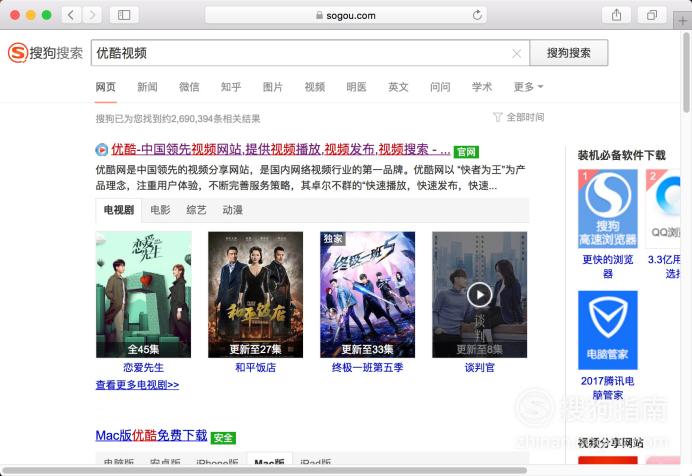Open the 终极一班5 poster
Image resolution: width=692 pixels, height=476 pixels.
click(368, 294)
